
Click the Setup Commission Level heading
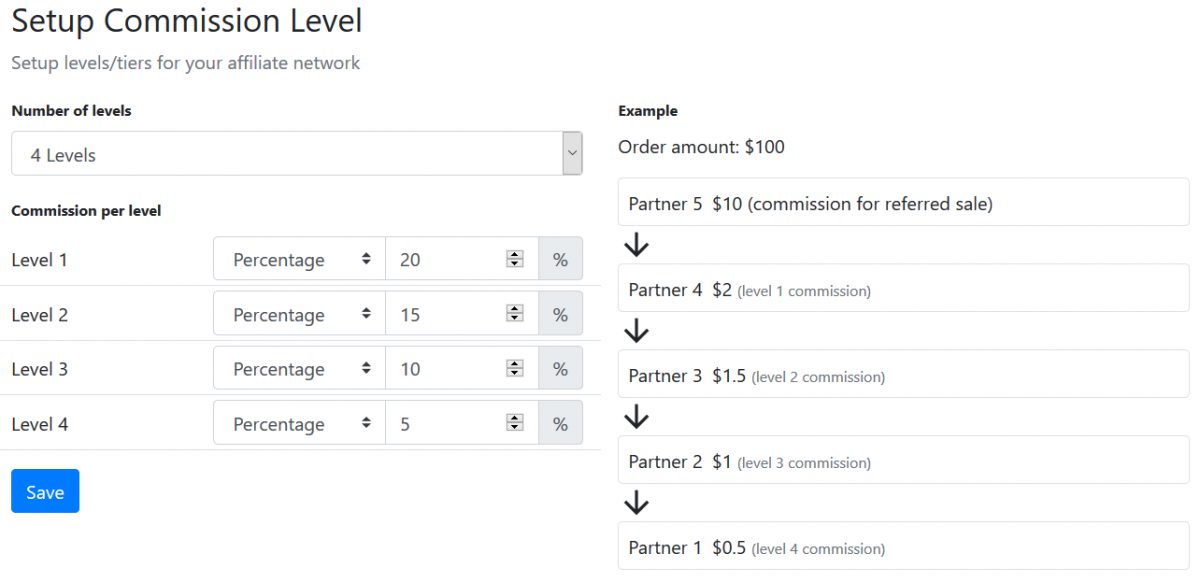coord(186,20)
